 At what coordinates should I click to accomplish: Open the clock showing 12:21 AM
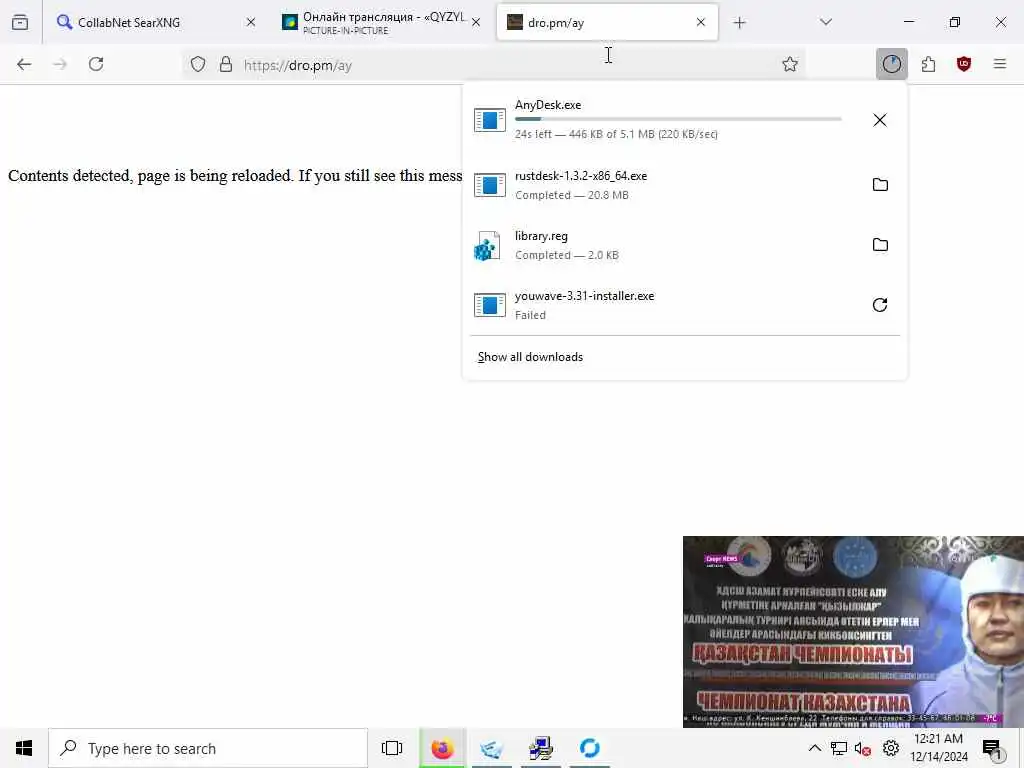938,748
